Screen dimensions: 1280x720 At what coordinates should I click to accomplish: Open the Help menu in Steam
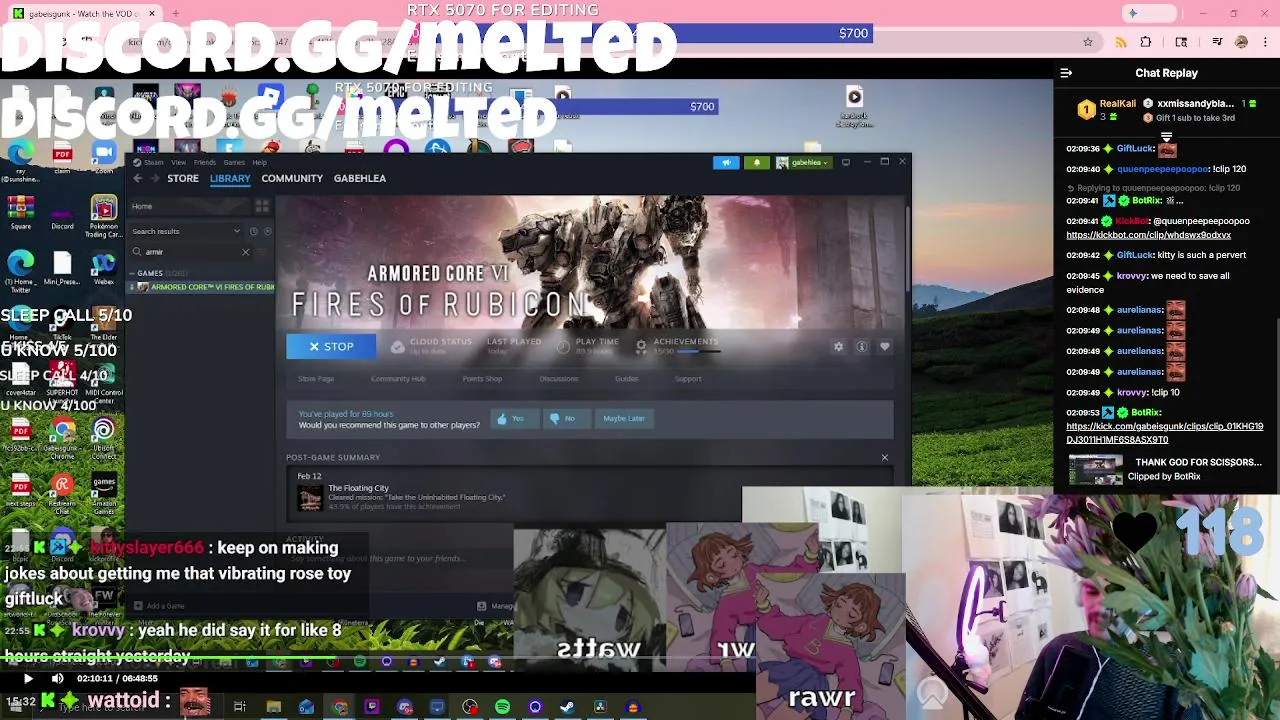(x=259, y=162)
